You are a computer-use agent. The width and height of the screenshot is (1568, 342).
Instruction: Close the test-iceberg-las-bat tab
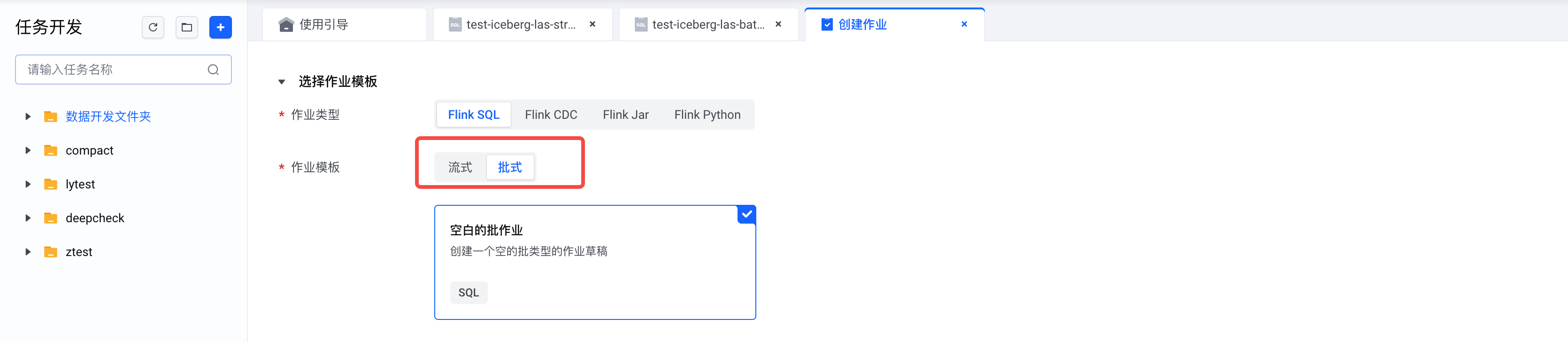tap(778, 24)
